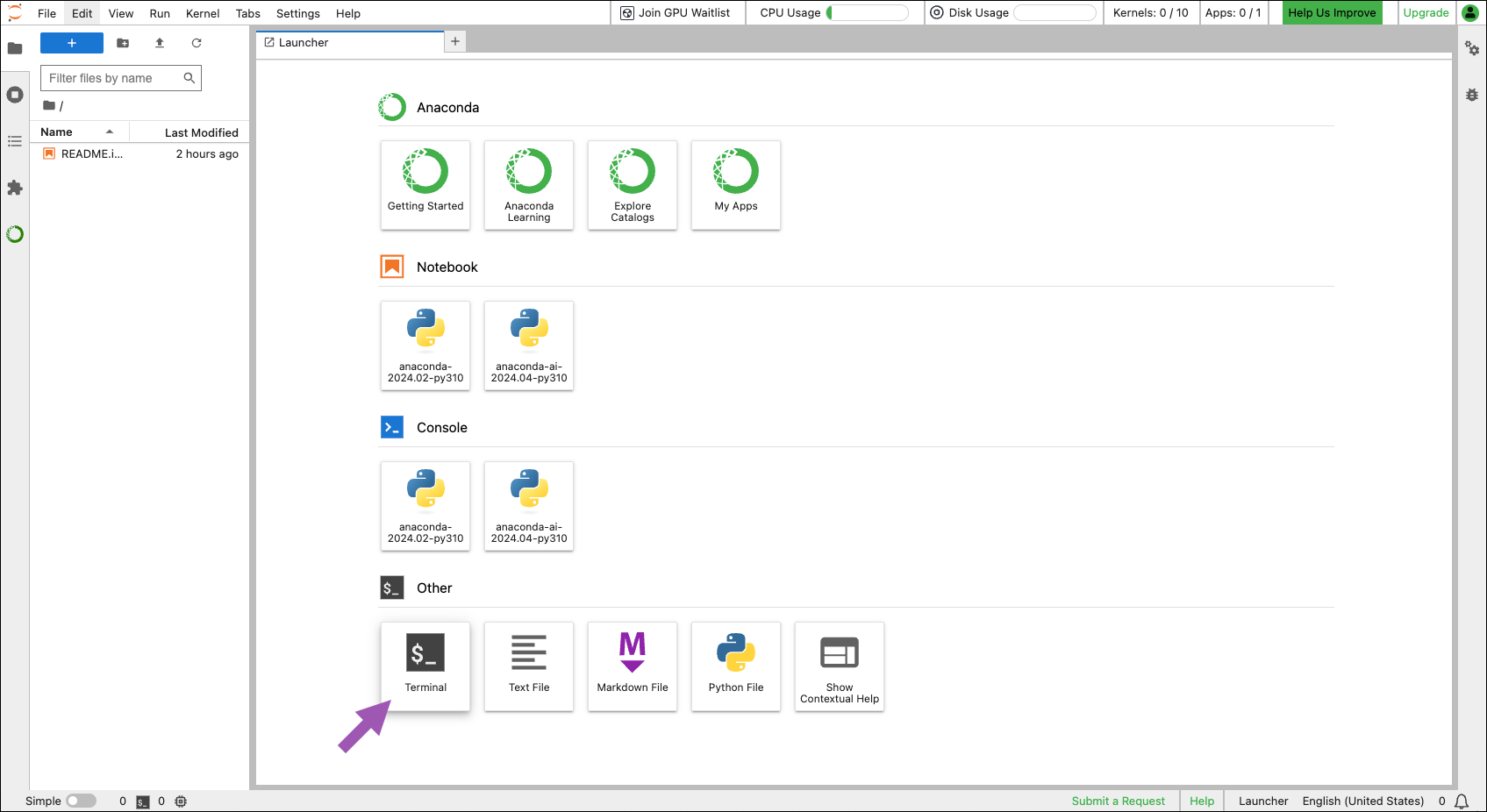This screenshot has width=1487, height=812.
Task: Click Kernels: 0 / 10 indicator
Action: pyautogui.click(x=1150, y=12)
